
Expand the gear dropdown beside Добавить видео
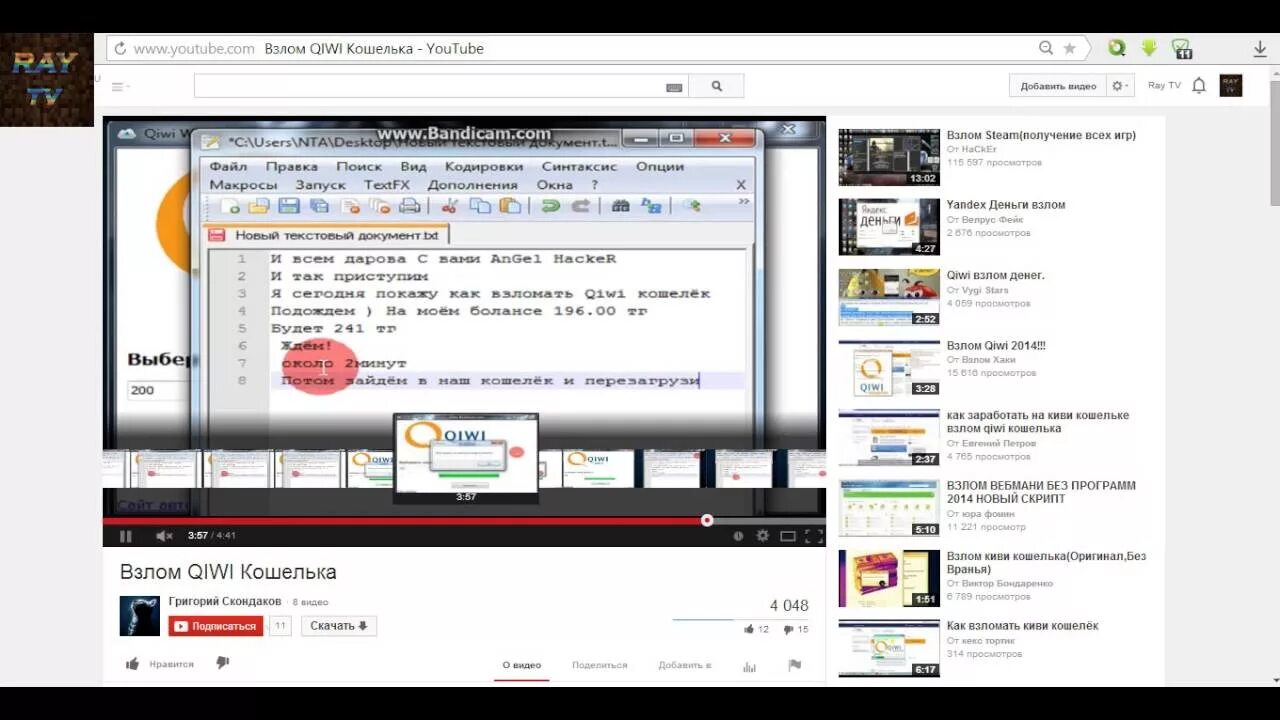tap(1121, 86)
